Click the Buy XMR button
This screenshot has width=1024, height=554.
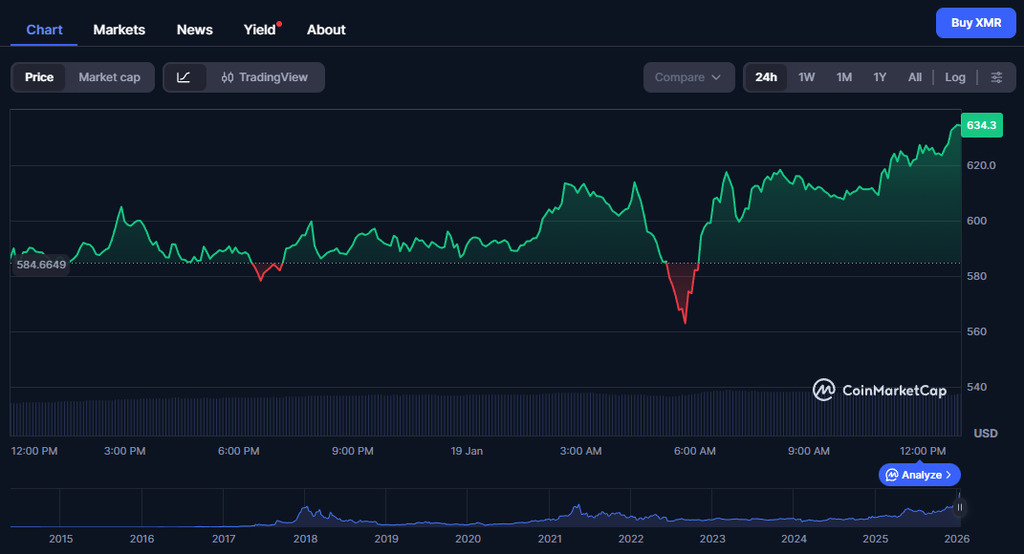tap(975, 22)
